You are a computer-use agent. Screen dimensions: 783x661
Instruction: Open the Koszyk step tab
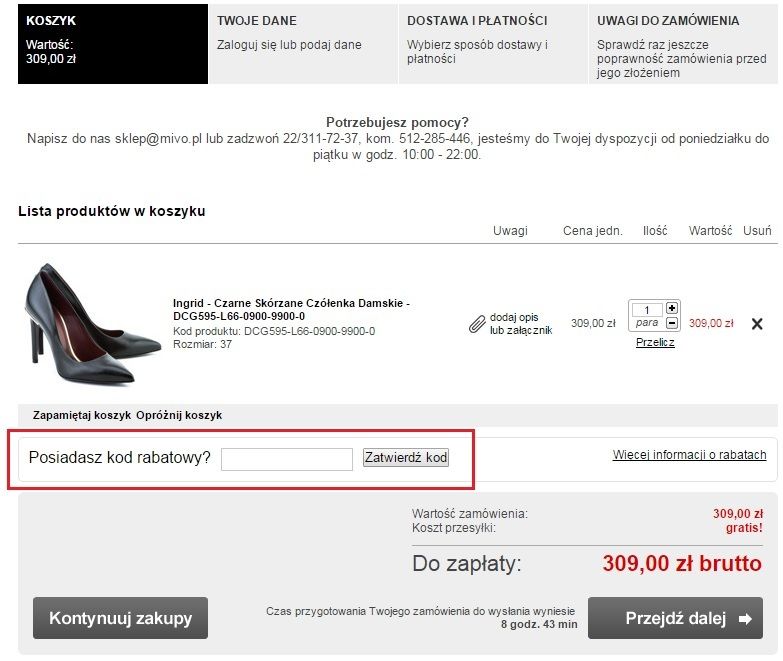[113, 44]
